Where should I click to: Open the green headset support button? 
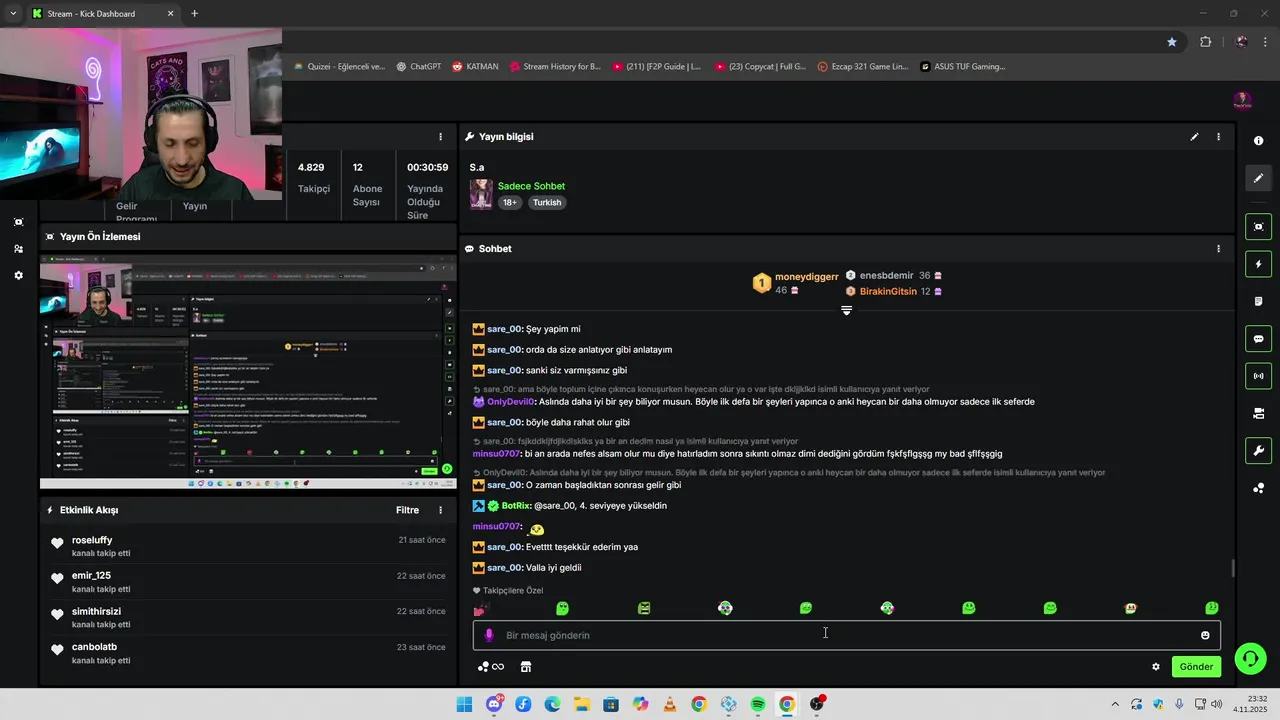coord(1250,659)
